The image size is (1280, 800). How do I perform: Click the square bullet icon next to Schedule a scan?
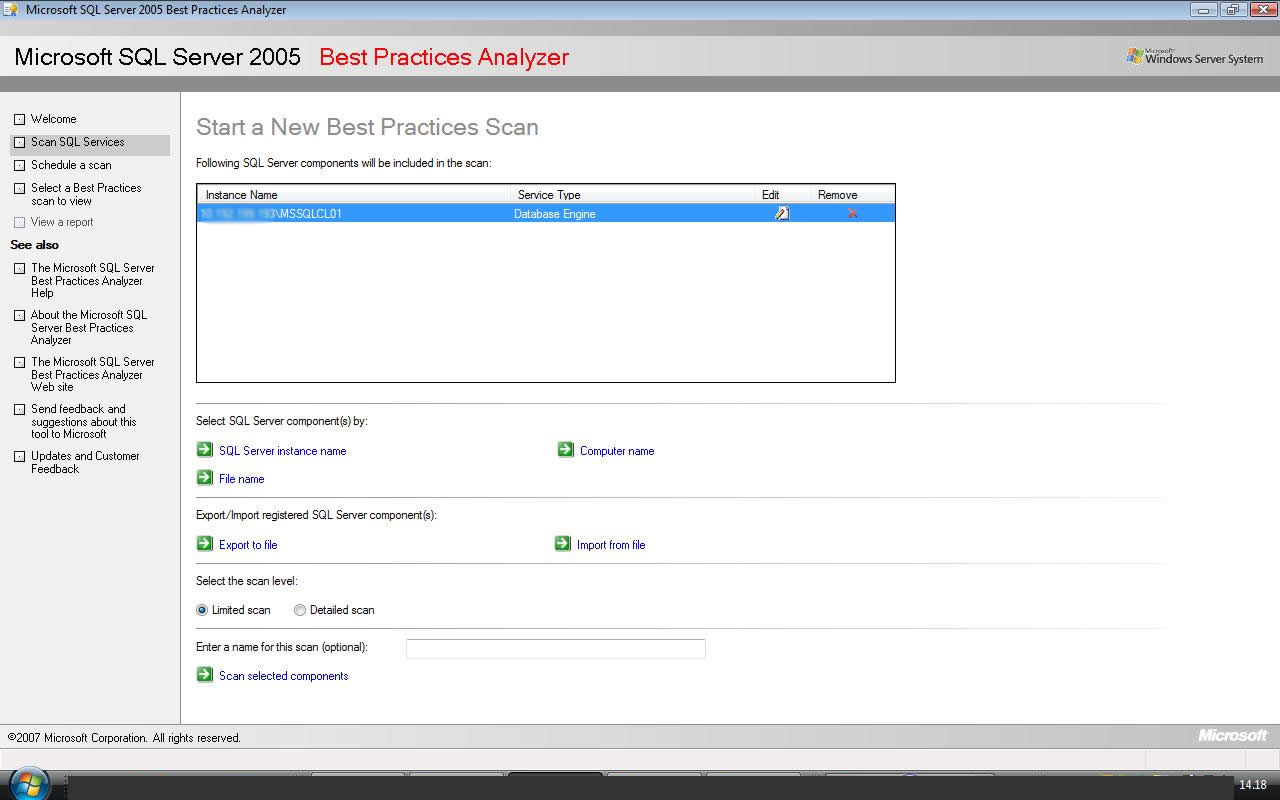[19, 165]
